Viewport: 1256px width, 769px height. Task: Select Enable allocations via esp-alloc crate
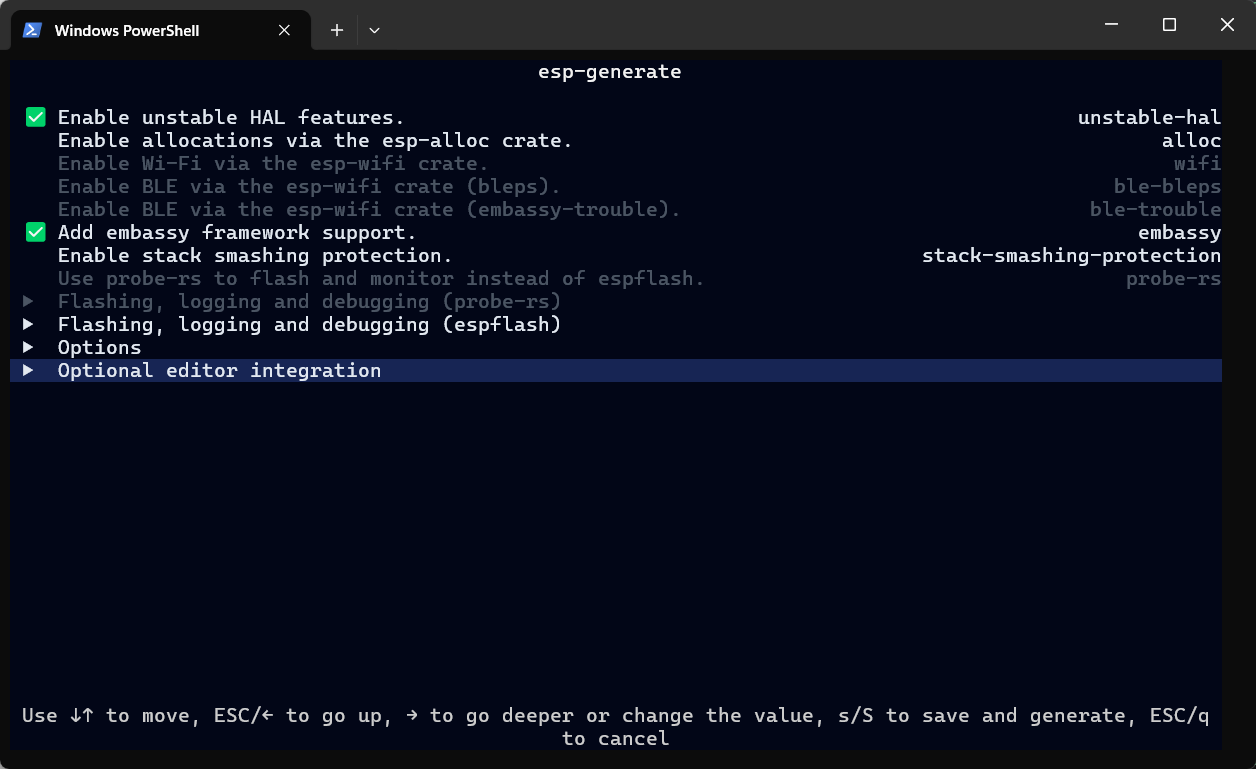point(314,141)
